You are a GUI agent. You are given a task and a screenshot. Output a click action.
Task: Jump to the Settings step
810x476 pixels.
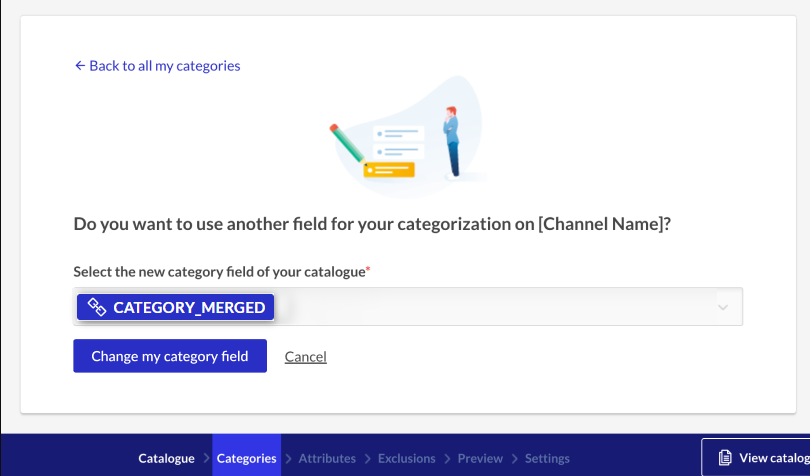pos(547,458)
